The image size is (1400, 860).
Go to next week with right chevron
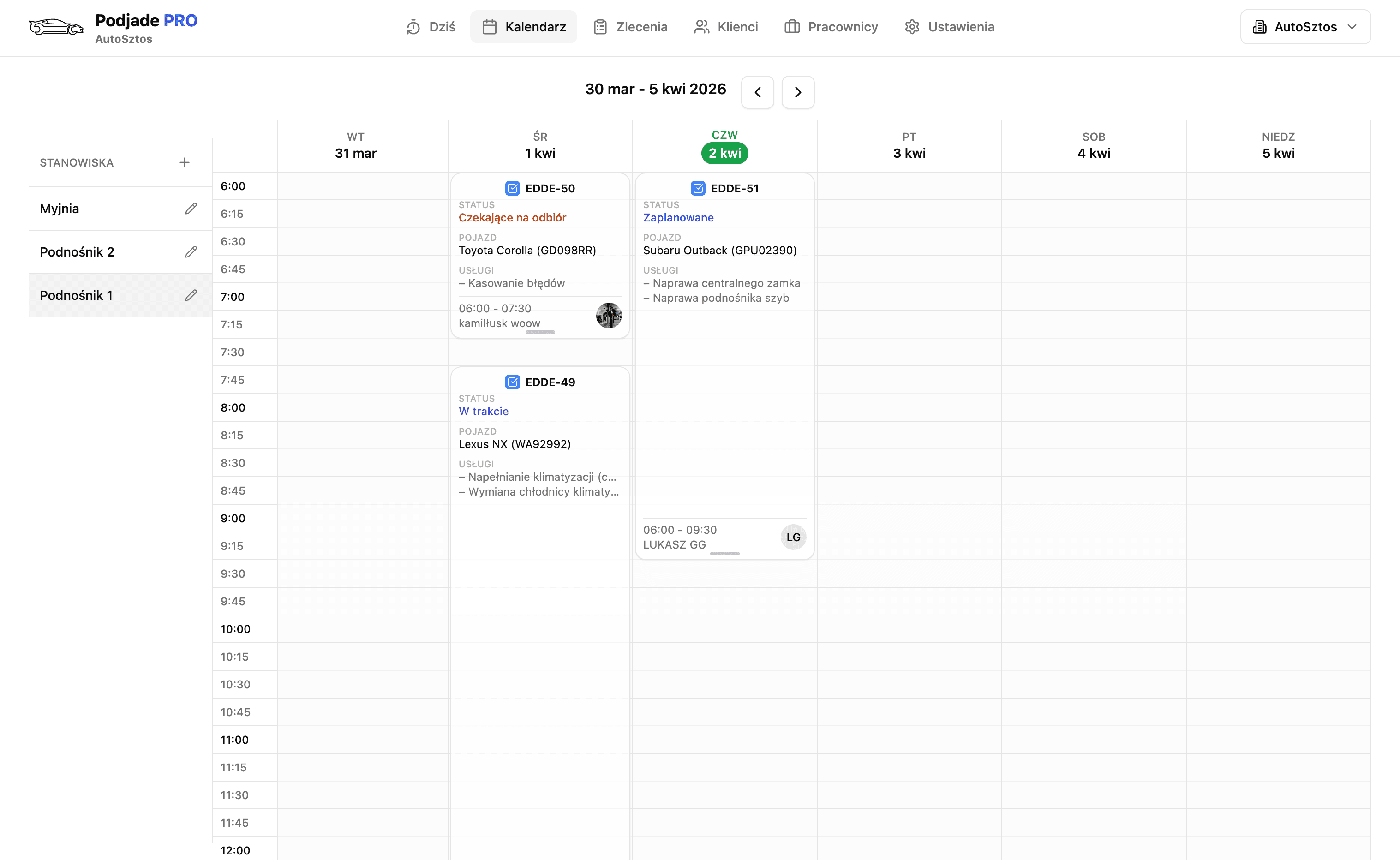797,91
